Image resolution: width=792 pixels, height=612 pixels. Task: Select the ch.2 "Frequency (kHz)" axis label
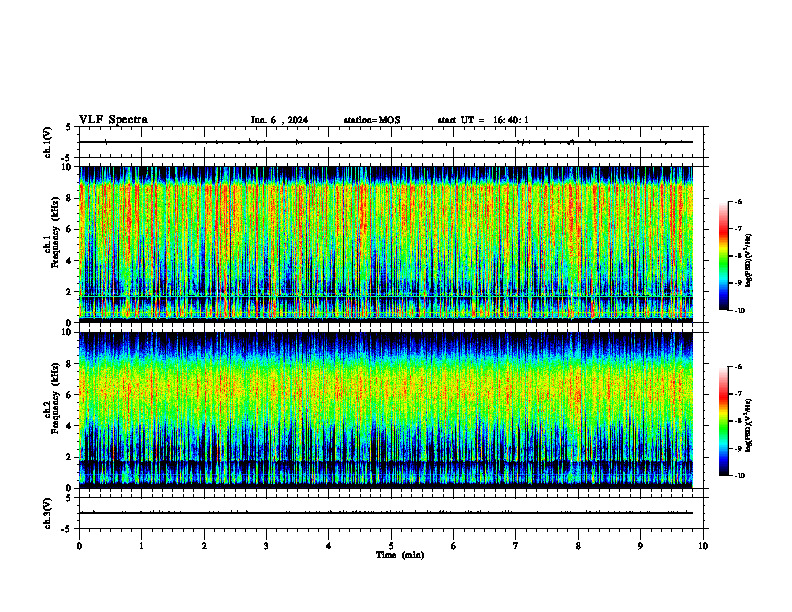[x=54, y=398]
